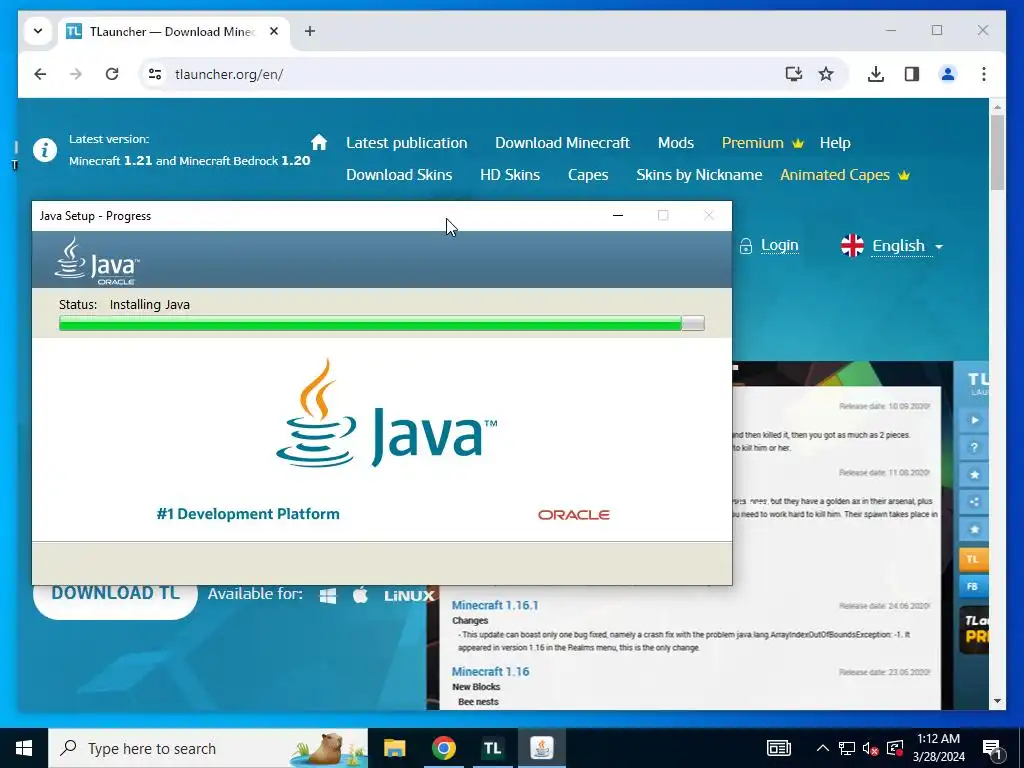
Task: Minimize the Java Setup window
Action: tap(618, 216)
